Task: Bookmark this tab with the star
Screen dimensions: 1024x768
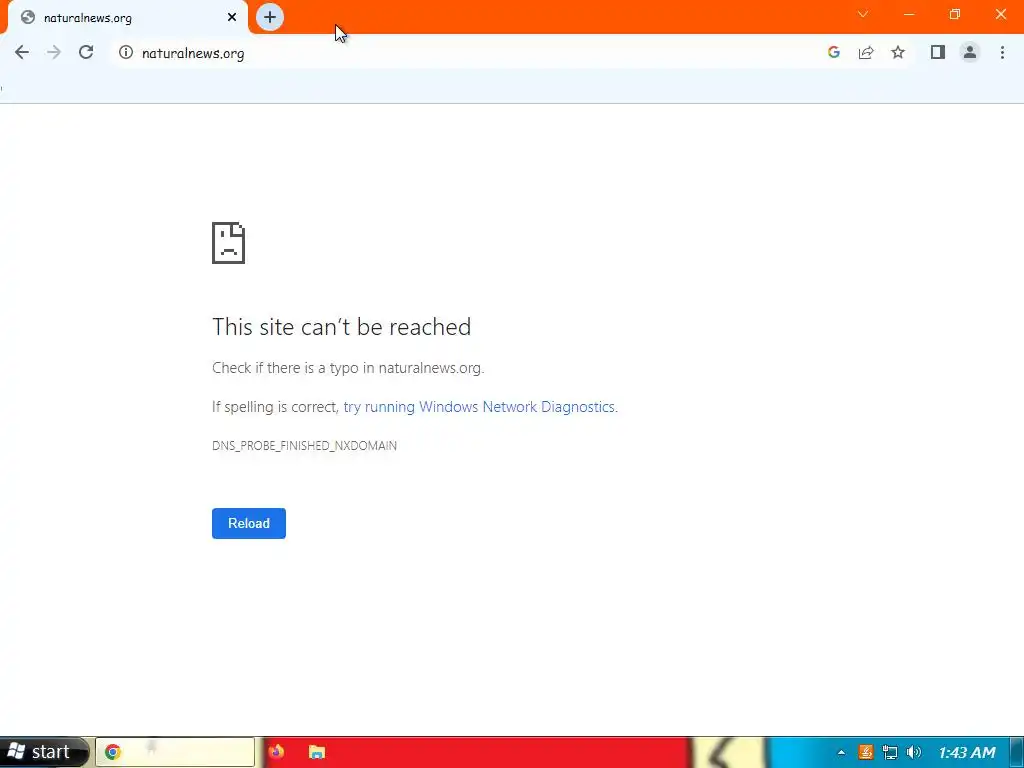Action: coord(898,53)
